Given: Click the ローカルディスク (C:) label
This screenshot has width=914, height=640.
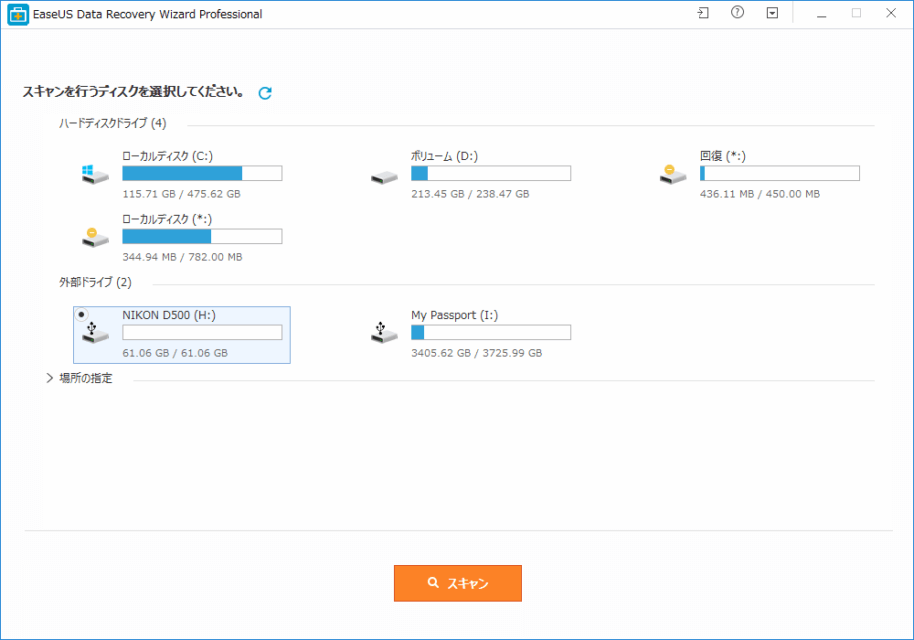Looking at the screenshot, I should (167, 156).
